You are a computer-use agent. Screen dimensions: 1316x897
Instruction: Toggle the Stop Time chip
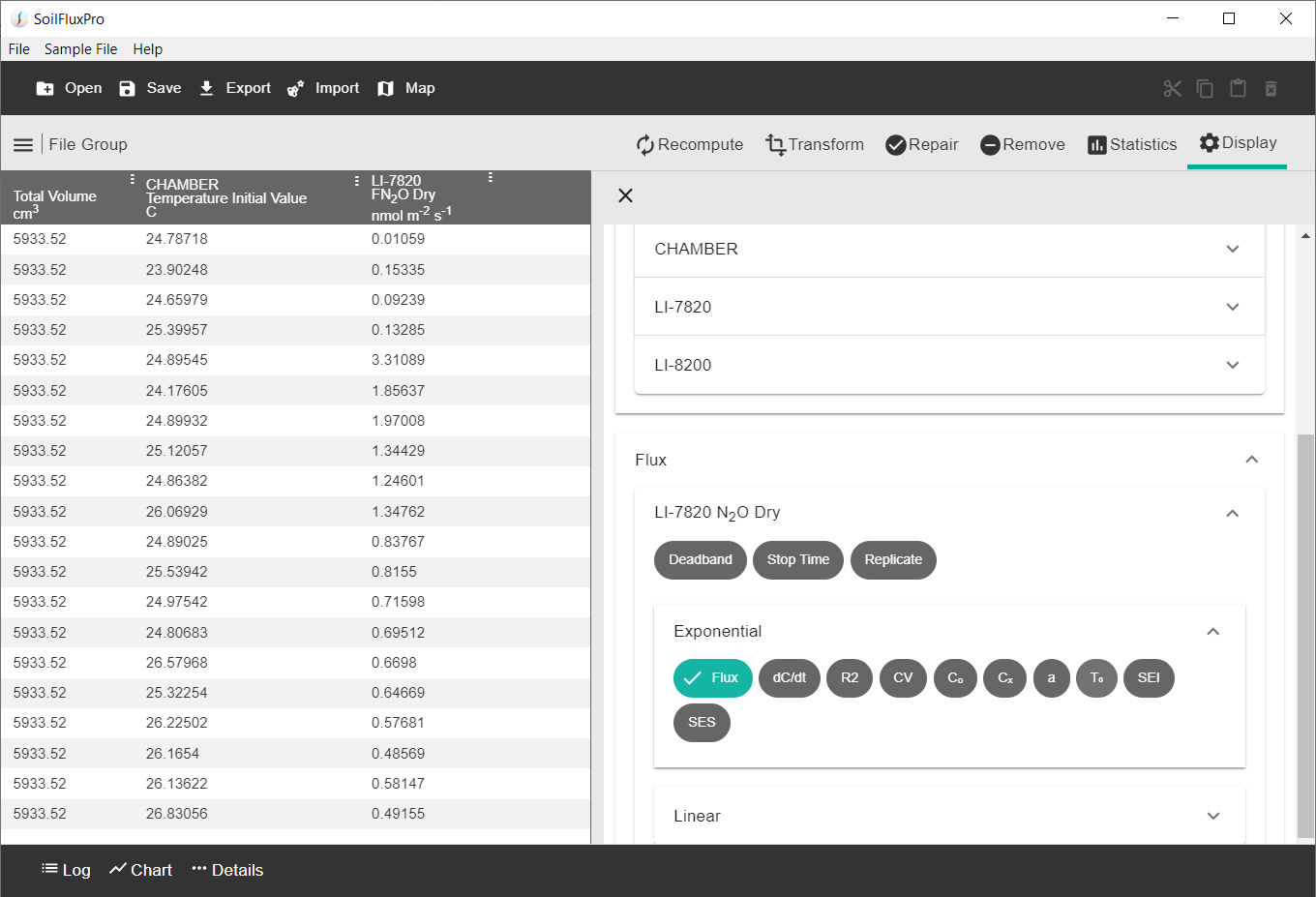click(798, 559)
